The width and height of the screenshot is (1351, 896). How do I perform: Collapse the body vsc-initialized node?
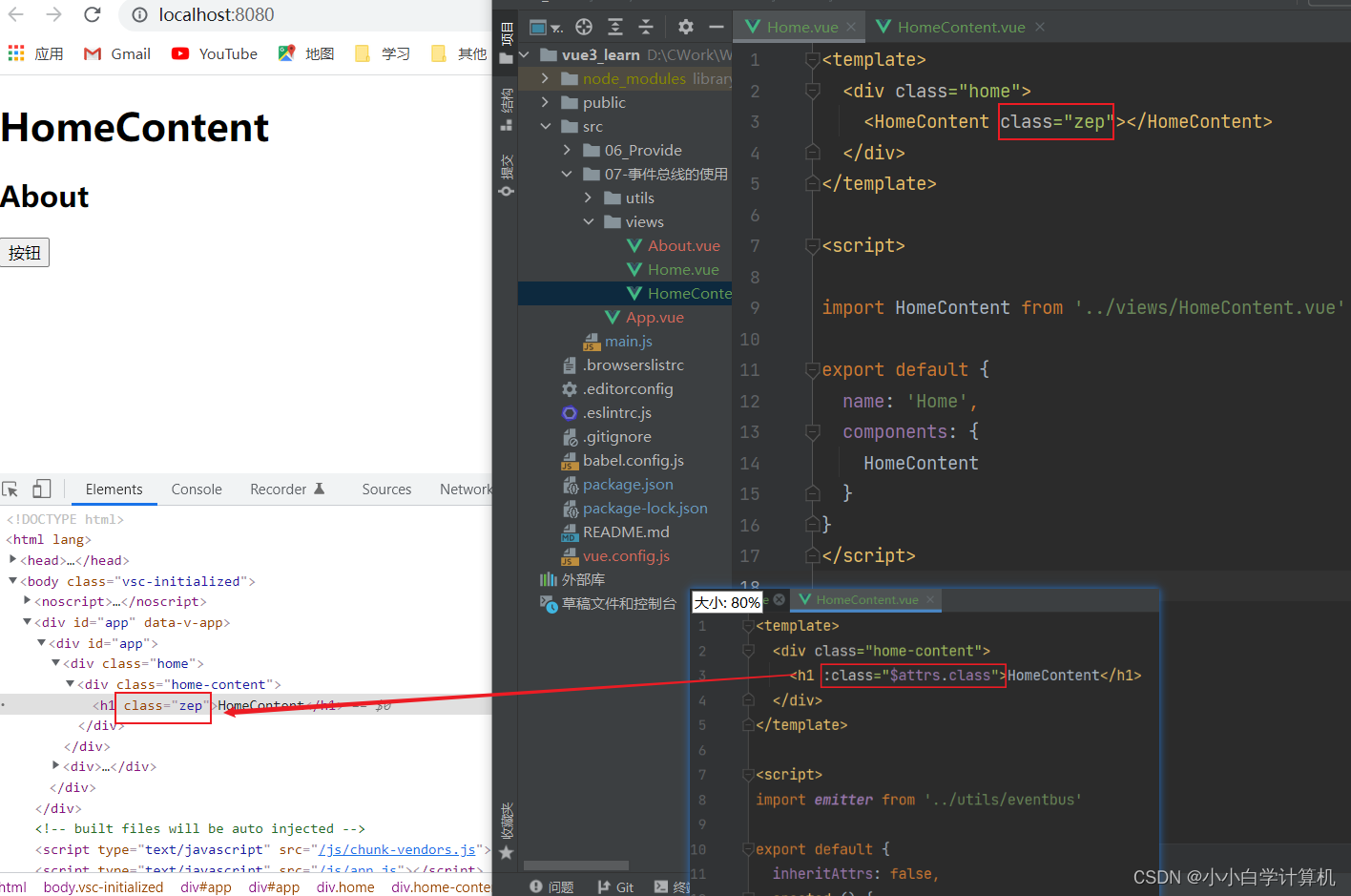click(x=12, y=581)
